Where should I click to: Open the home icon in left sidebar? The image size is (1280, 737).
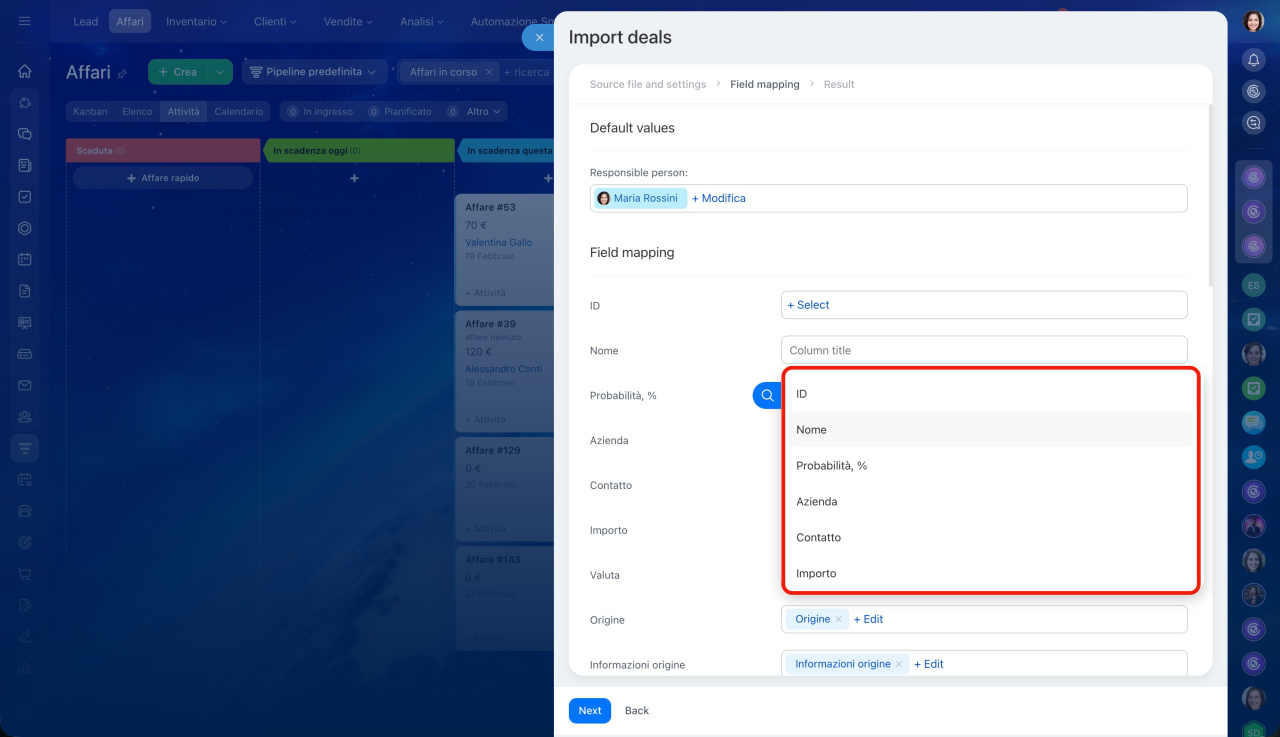point(25,71)
